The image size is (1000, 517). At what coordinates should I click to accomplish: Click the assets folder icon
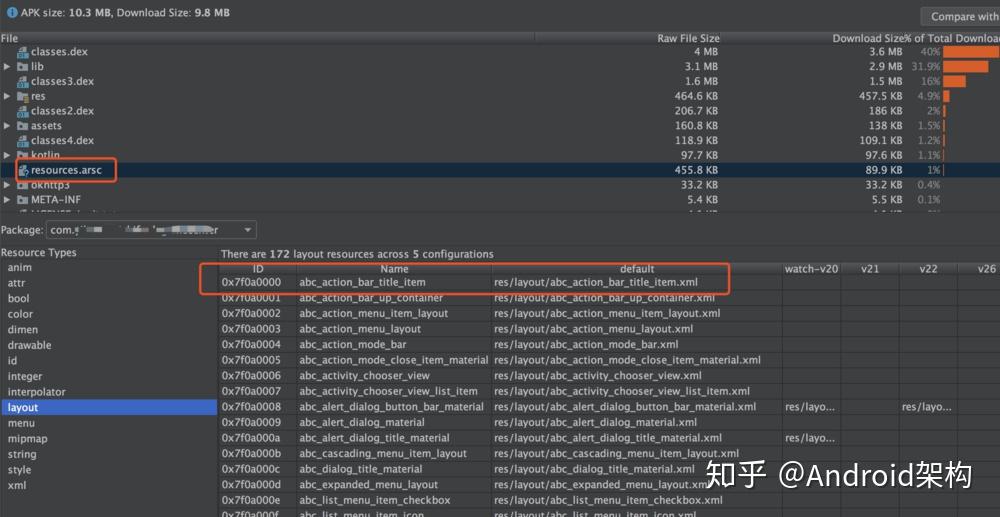pyautogui.click(x=23, y=126)
